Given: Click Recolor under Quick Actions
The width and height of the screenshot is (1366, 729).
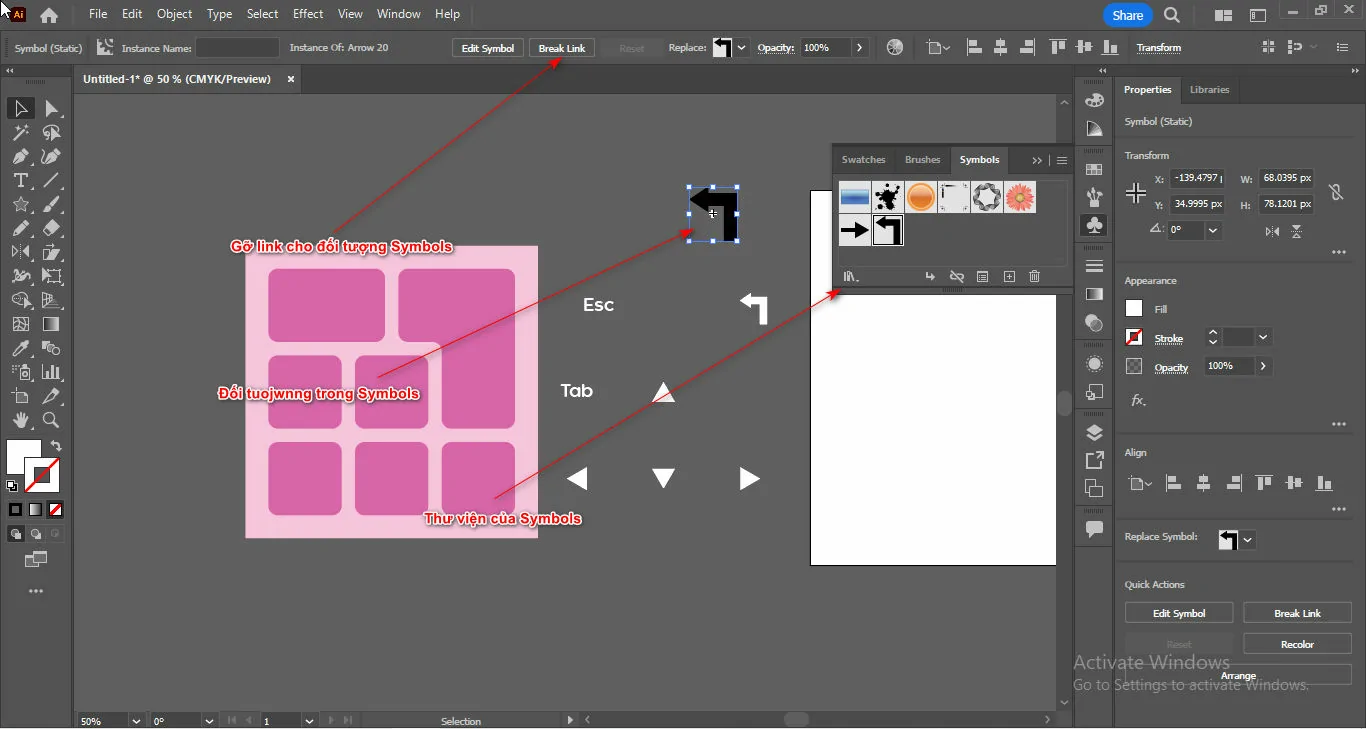Looking at the screenshot, I should [x=1297, y=643].
